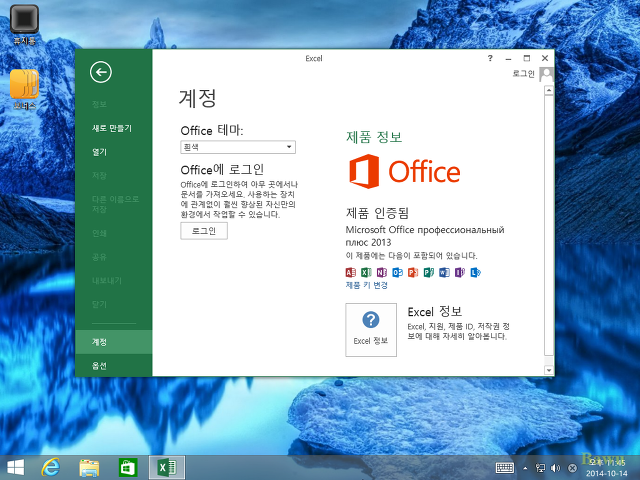
Task: Click the InfoPath product icon
Action: point(460,272)
